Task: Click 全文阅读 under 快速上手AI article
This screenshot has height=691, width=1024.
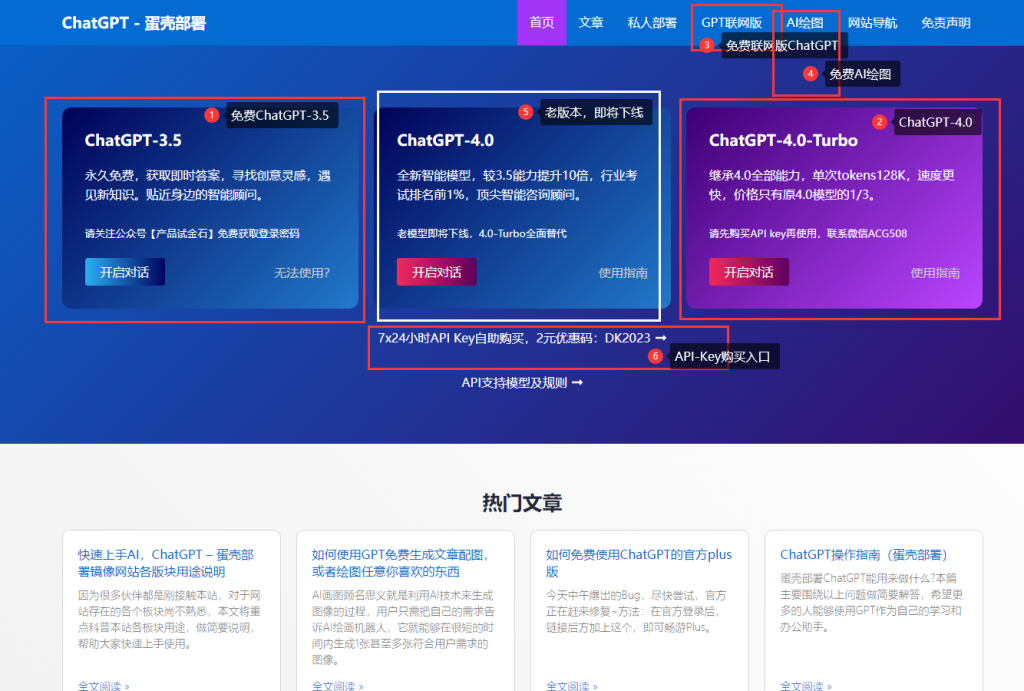Action: click(x=104, y=686)
